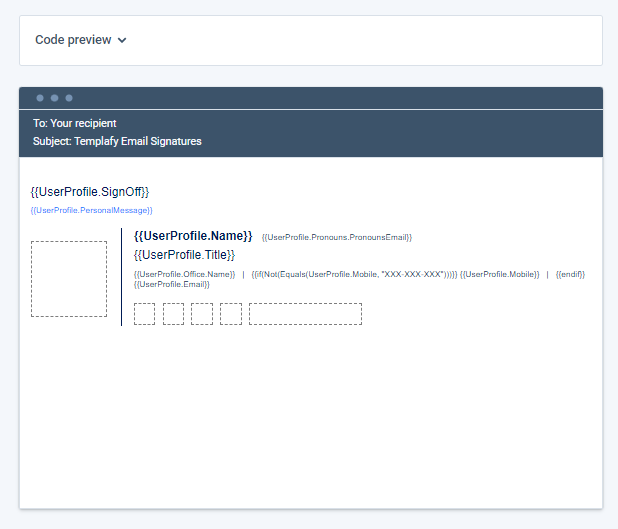Click the third window dot in preview header
618x529 pixels.
pos(69,98)
